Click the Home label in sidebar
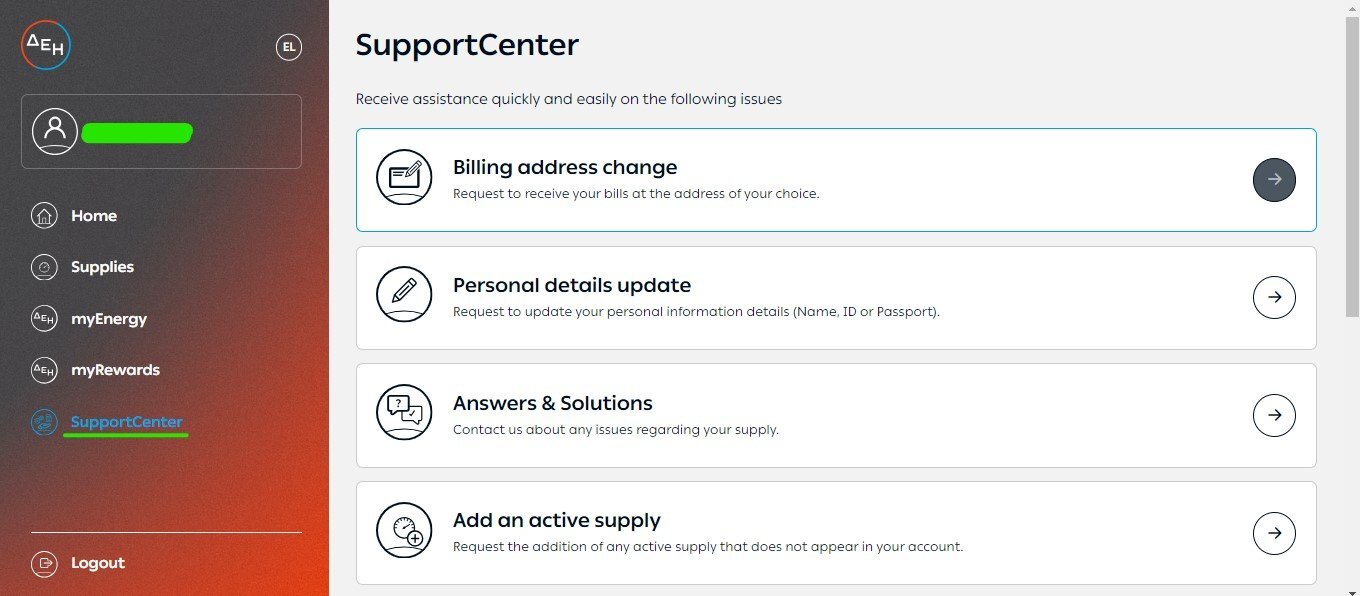 (94, 216)
